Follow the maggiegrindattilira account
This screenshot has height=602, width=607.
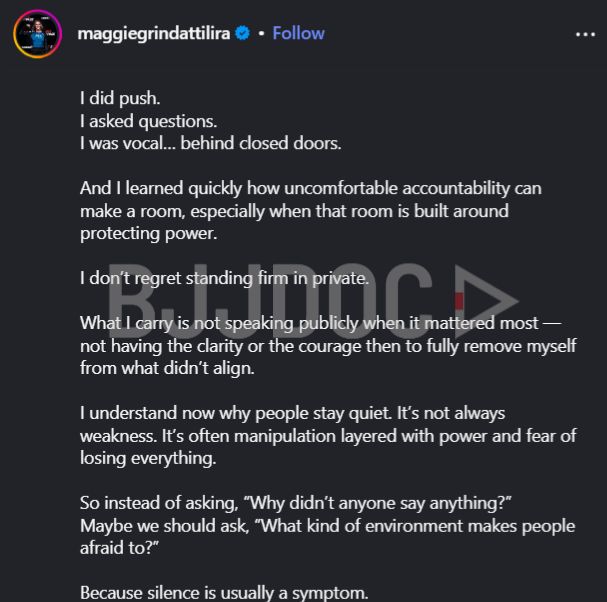(x=298, y=33)
